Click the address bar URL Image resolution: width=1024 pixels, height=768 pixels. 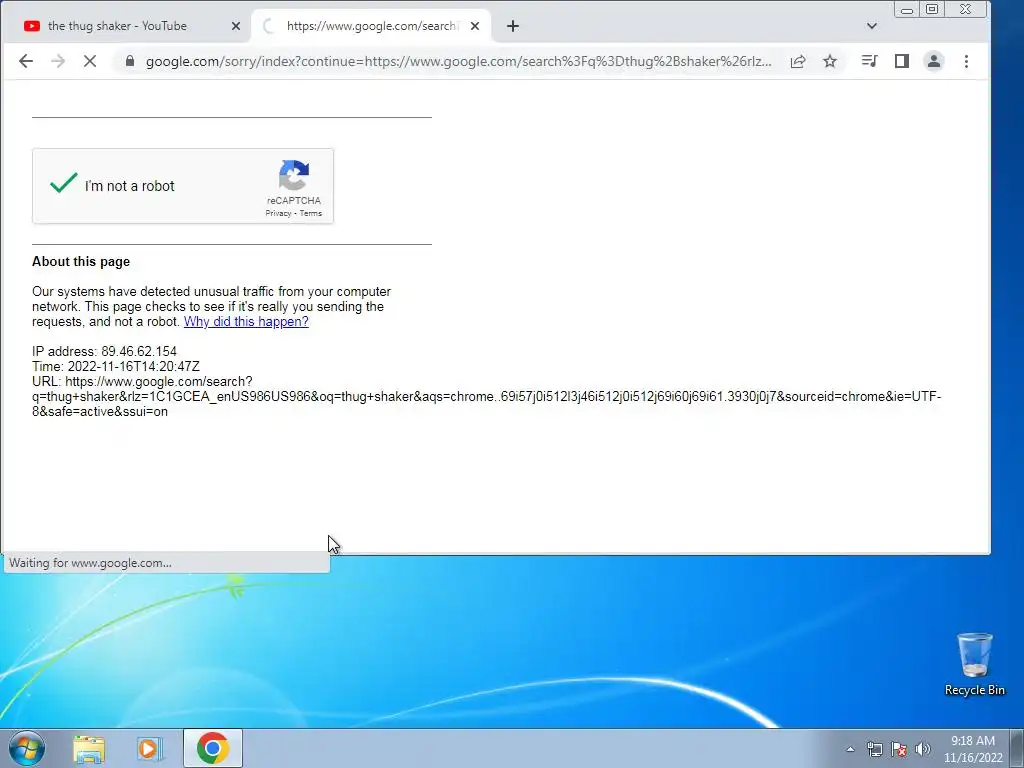click(x=458, y=61)
